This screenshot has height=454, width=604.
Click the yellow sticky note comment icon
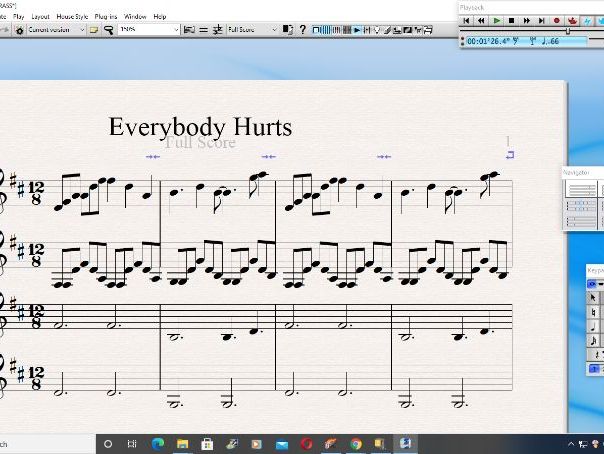[94, 30]
